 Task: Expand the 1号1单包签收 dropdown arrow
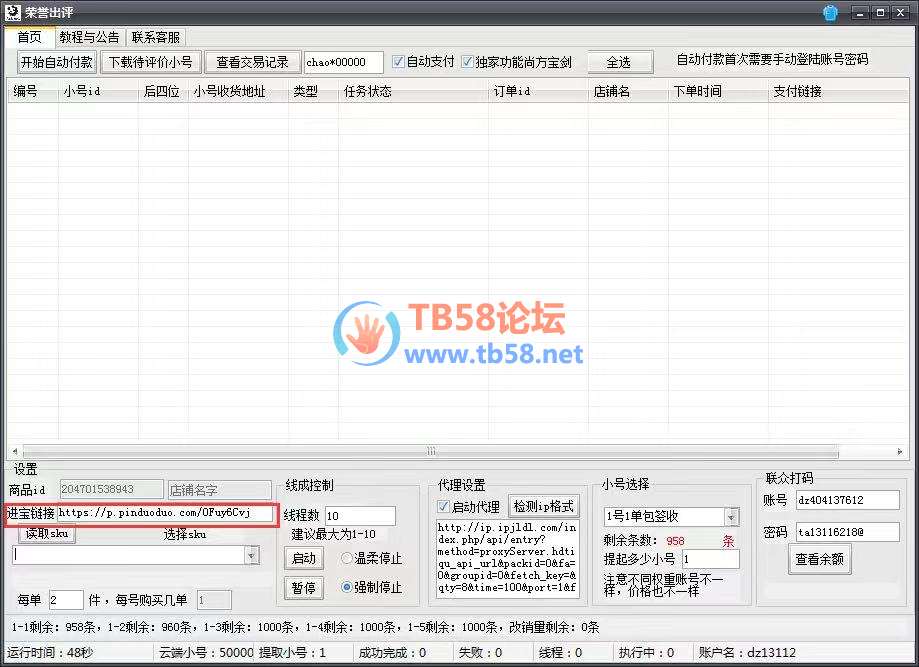click(731, 516)
